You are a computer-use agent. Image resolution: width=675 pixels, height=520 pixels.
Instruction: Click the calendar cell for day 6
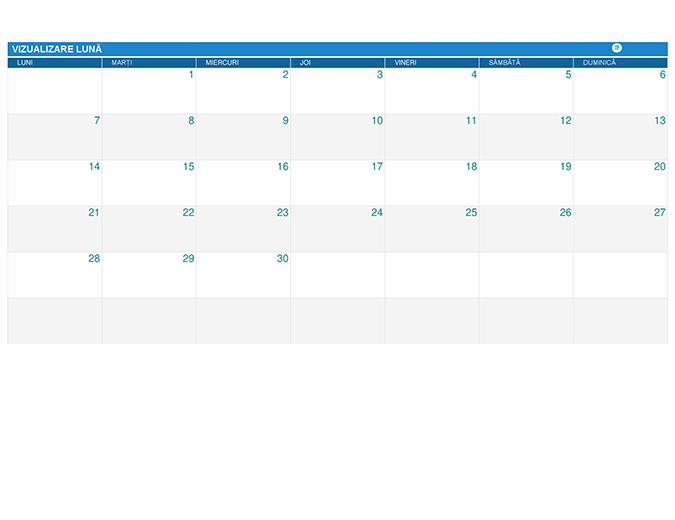coord(620,90)
